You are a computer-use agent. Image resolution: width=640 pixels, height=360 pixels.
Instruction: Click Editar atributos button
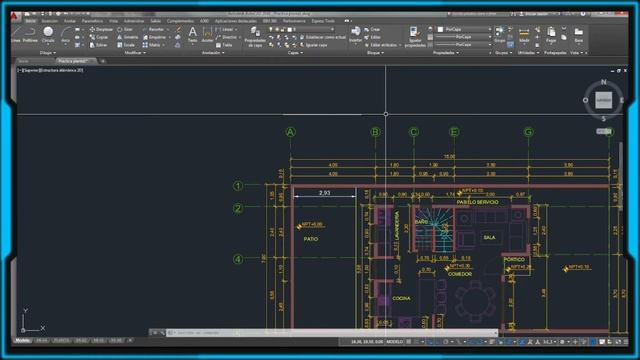pyautogui.click(x=382, y=45)
